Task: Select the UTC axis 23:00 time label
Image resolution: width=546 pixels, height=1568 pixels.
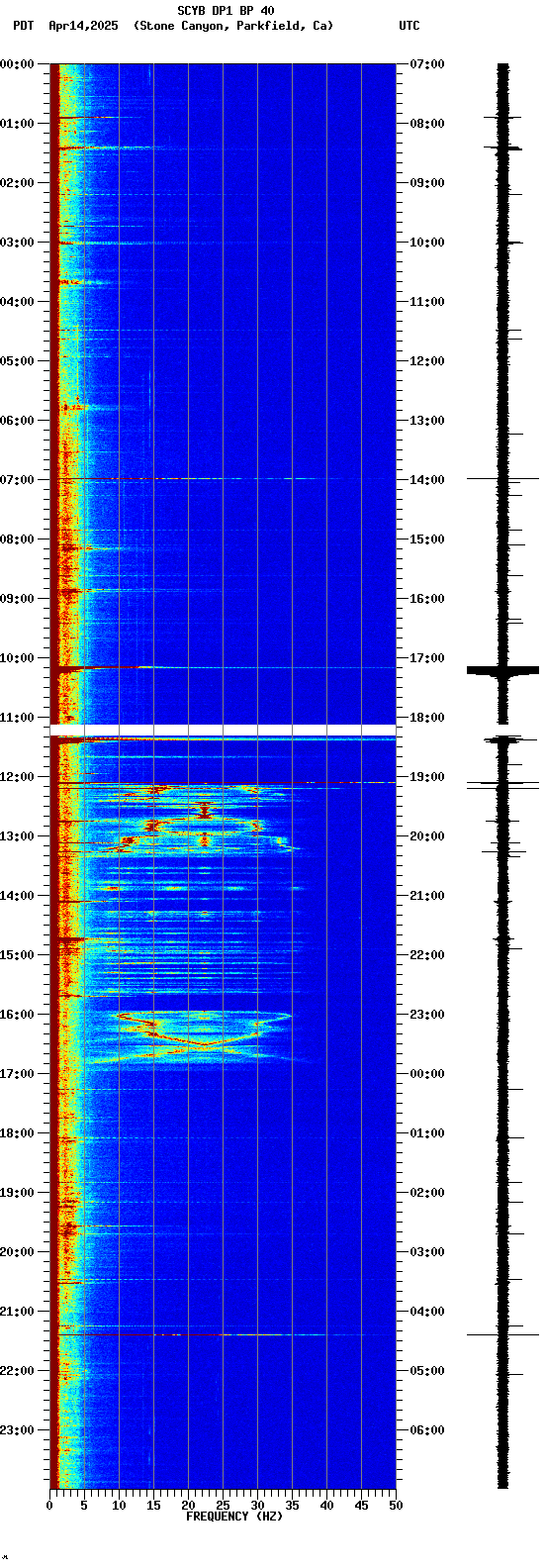Action: 426,1015
